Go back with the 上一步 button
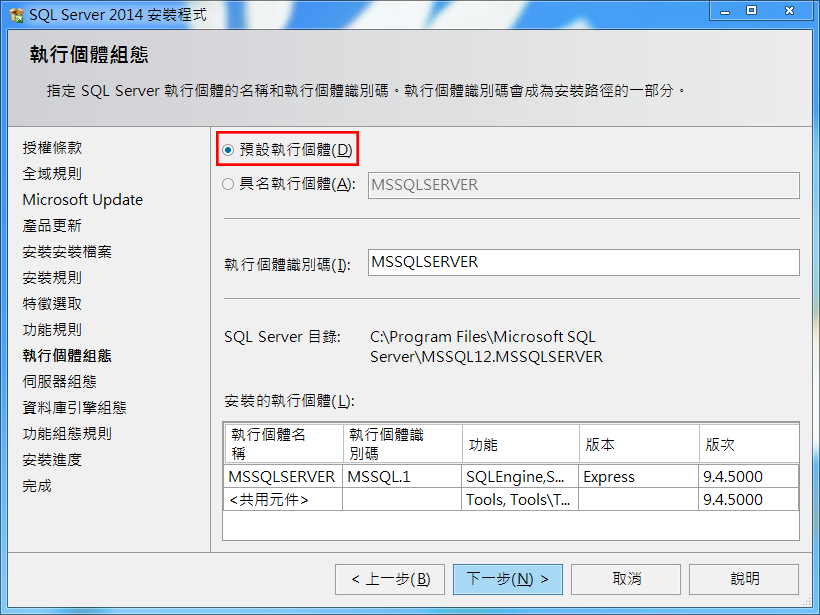 (x=390, y=579)
